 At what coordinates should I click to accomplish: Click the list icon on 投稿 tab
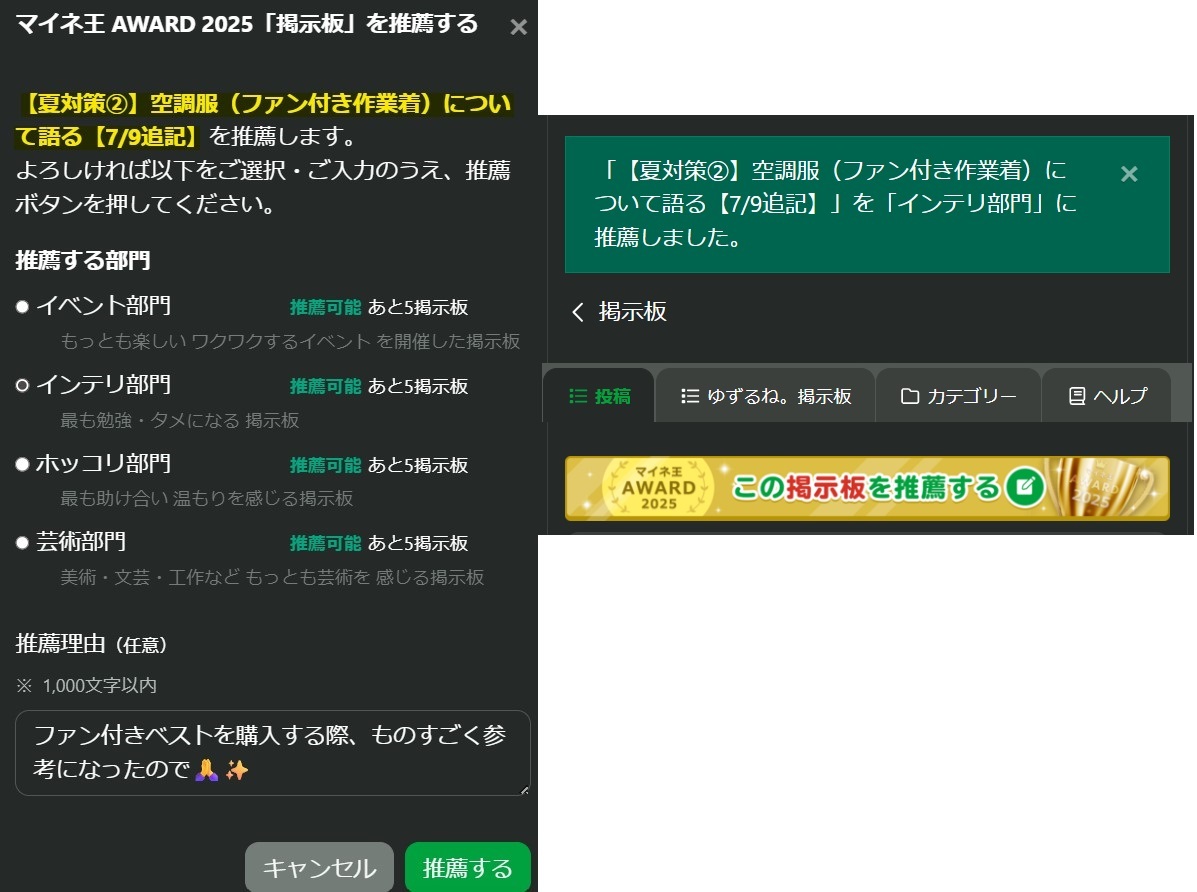pos(577,396)
